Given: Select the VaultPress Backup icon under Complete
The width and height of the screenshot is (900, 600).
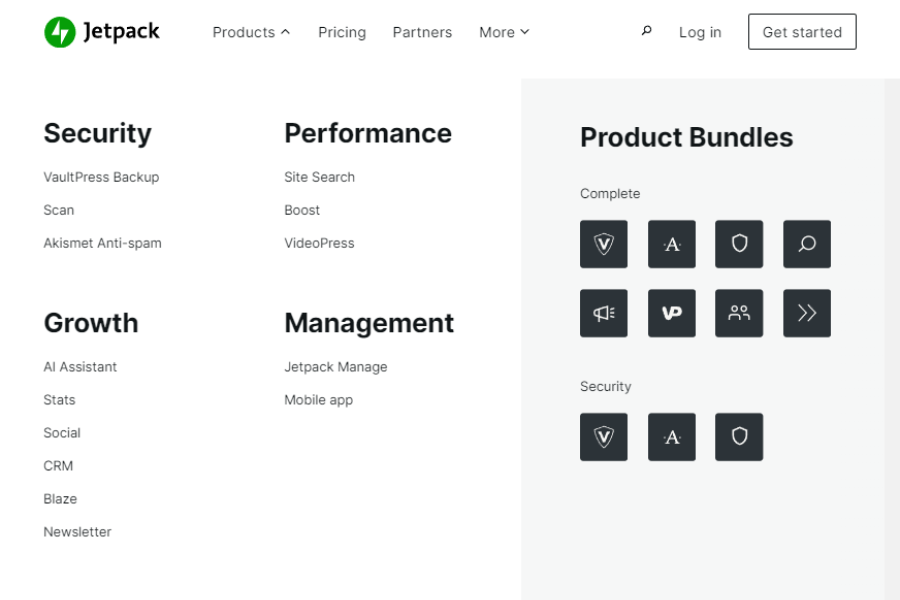Looking at the screenshot, I should point(604,244).
